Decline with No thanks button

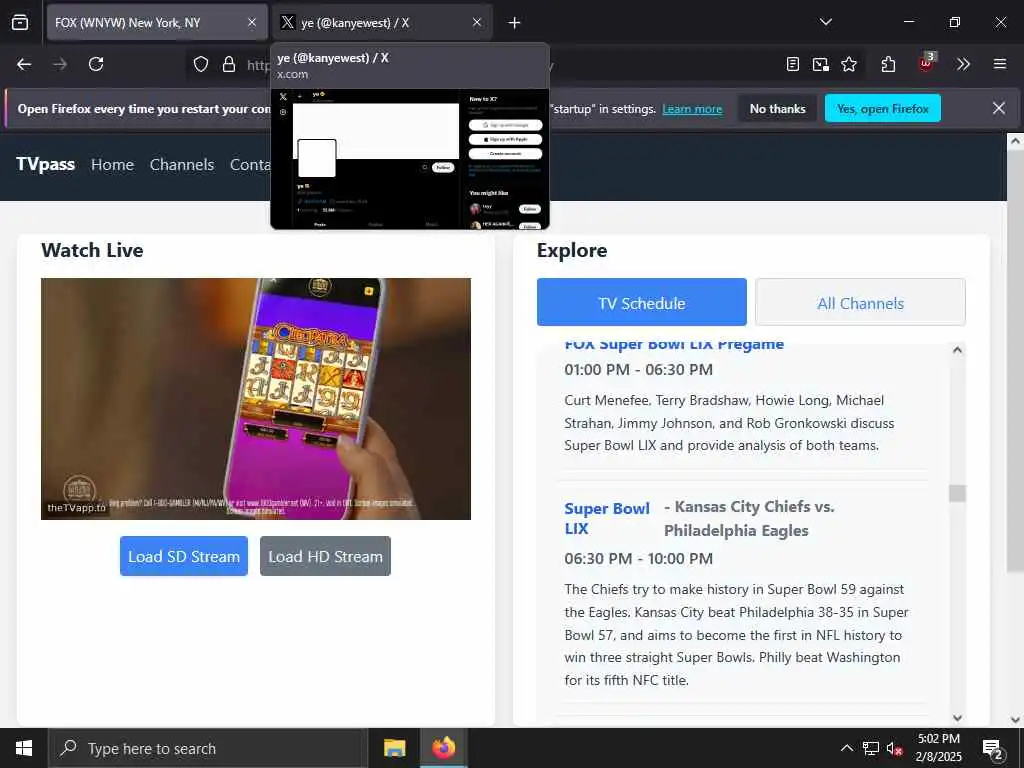[x=778, y=108]
